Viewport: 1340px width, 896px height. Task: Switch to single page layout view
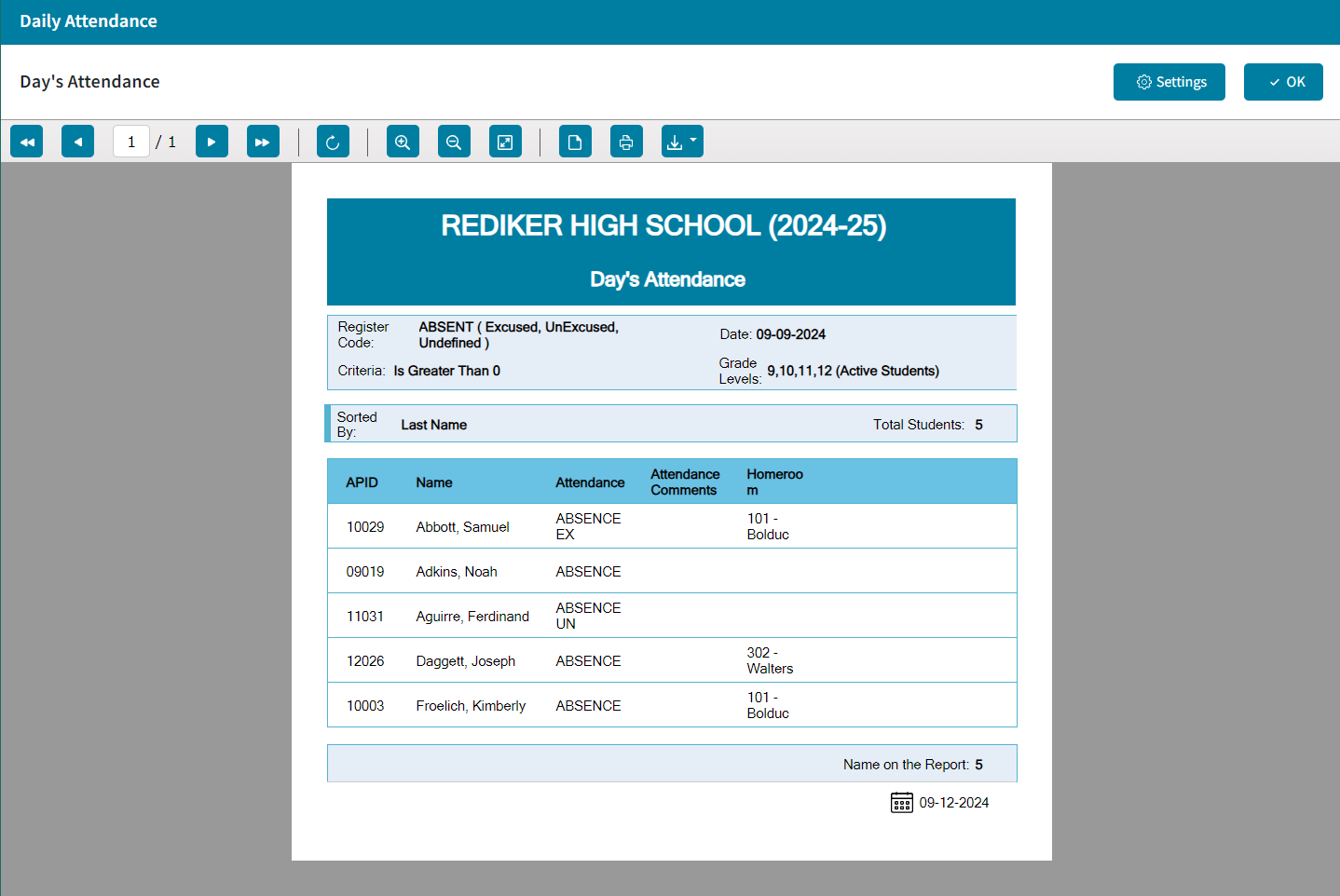[575, 142]
